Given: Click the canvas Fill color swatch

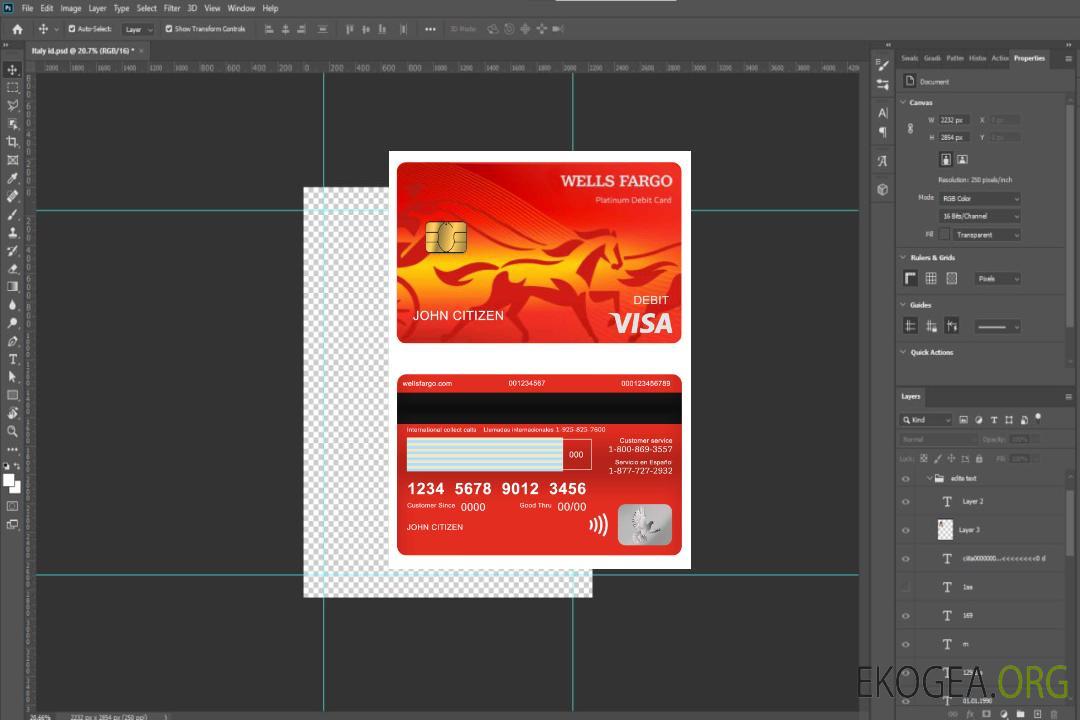Looking at the screenshot, I should pyautogui.click(x=944, y=235).
